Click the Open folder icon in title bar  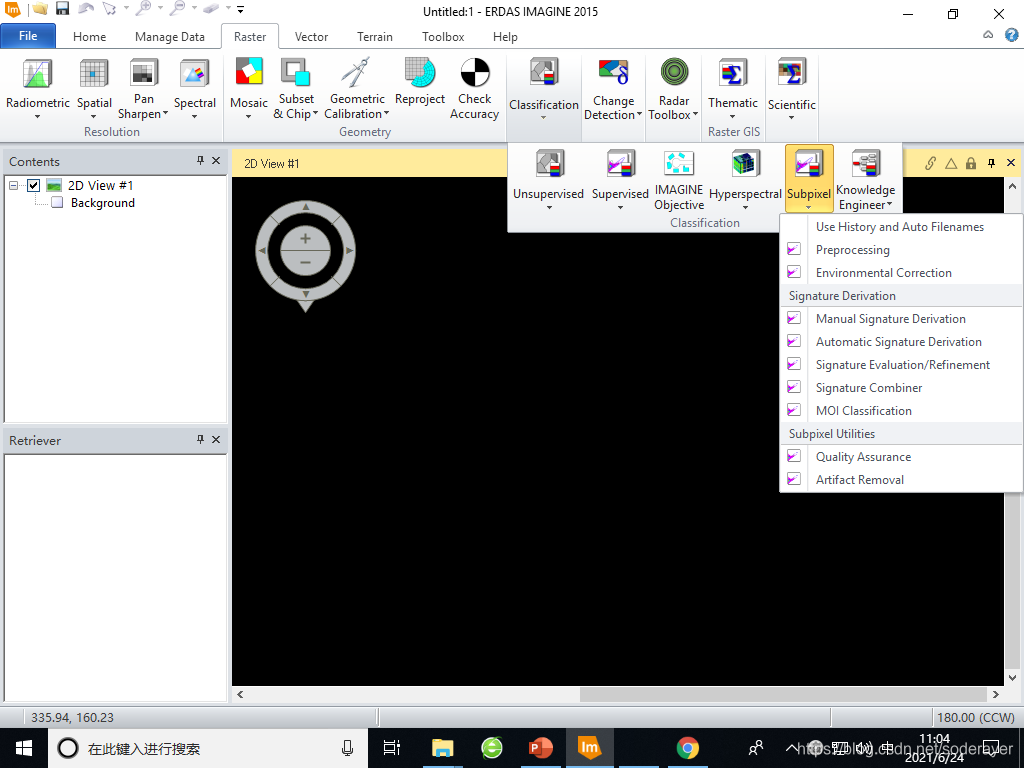point(40,9)
